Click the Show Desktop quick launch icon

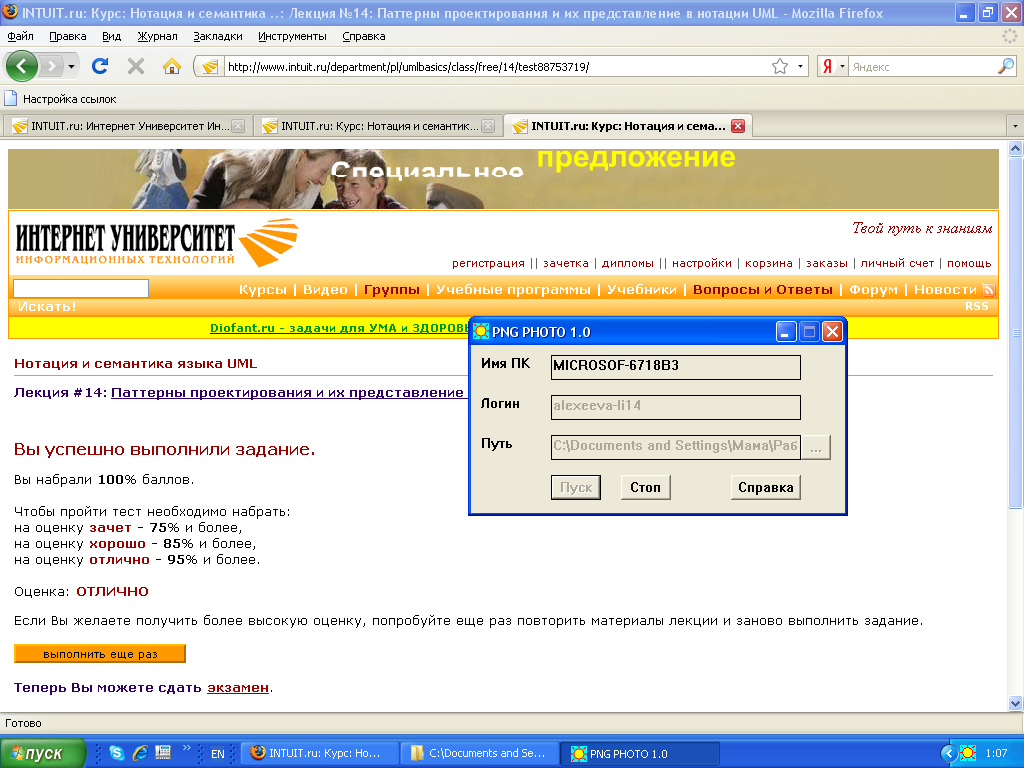click(x=163, y=753)
